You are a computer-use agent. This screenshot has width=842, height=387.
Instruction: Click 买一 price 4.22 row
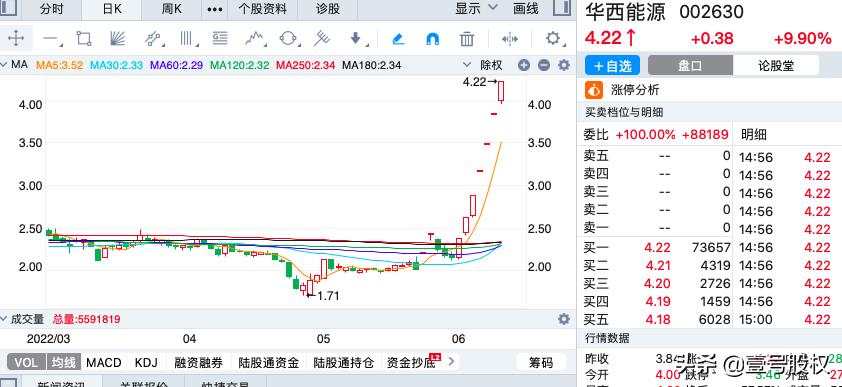coord(657,247)
